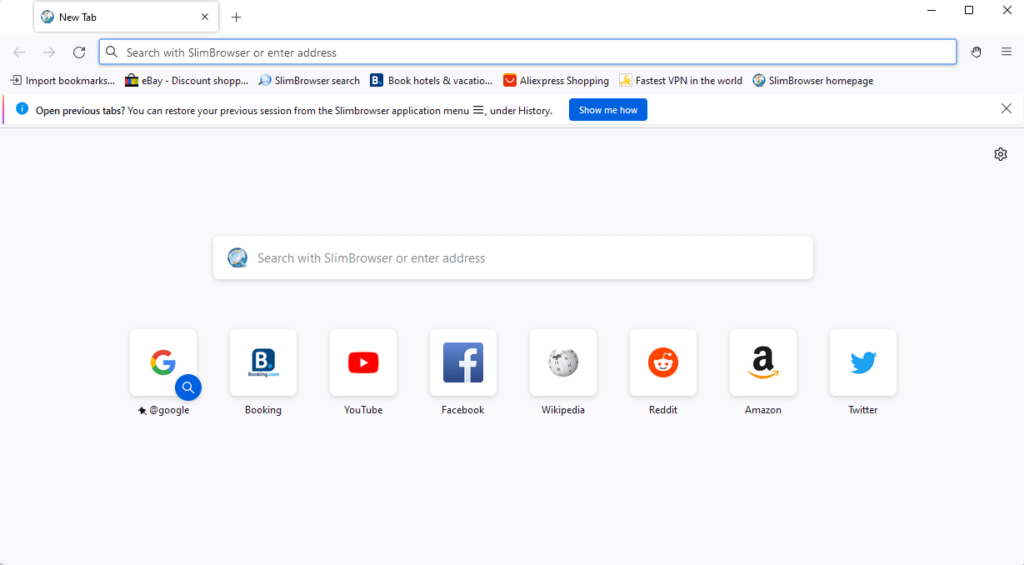Open the hand icon toolbar button

click(x=976, y=52)
